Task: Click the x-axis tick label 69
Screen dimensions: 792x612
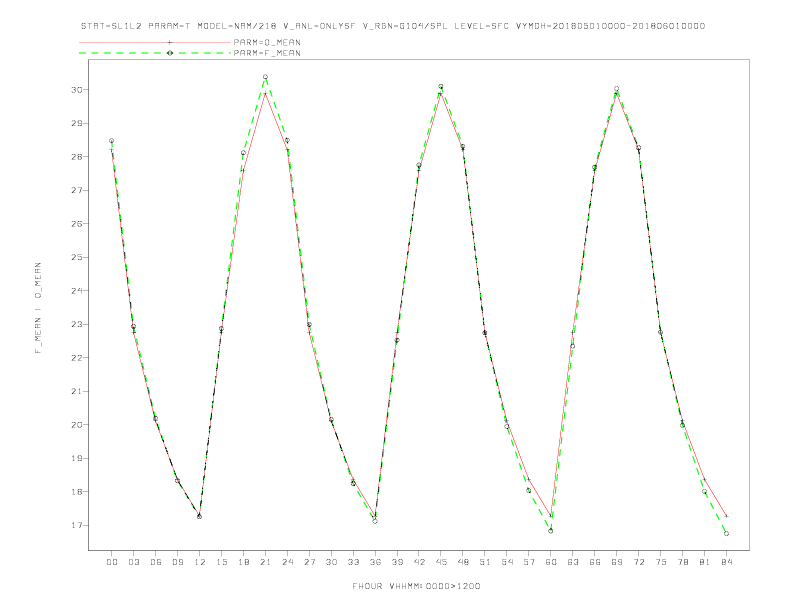Action: [x=616, y=562]
